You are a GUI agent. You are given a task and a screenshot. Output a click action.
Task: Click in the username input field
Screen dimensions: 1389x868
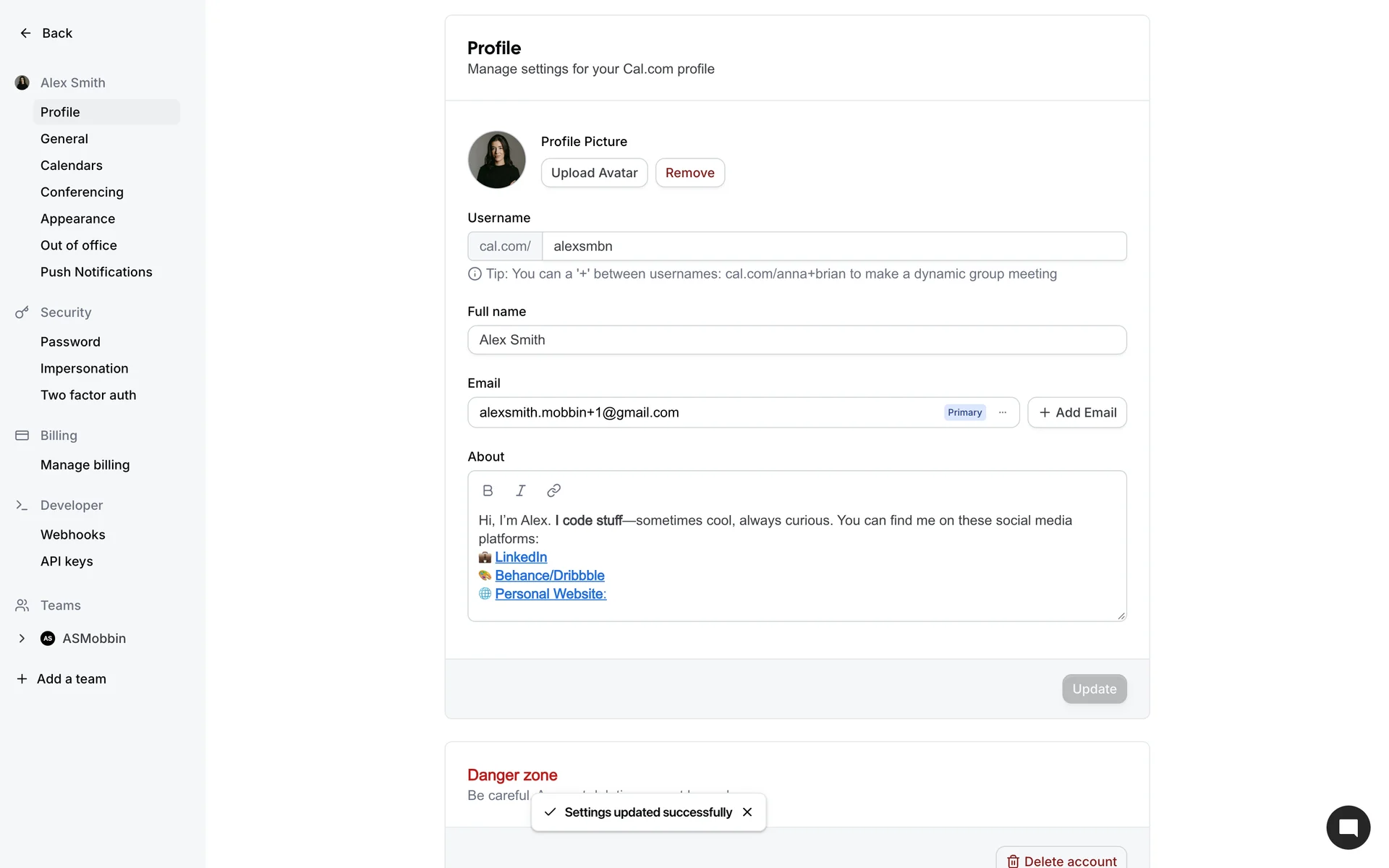pyautogui.click(x=833, y=246)
